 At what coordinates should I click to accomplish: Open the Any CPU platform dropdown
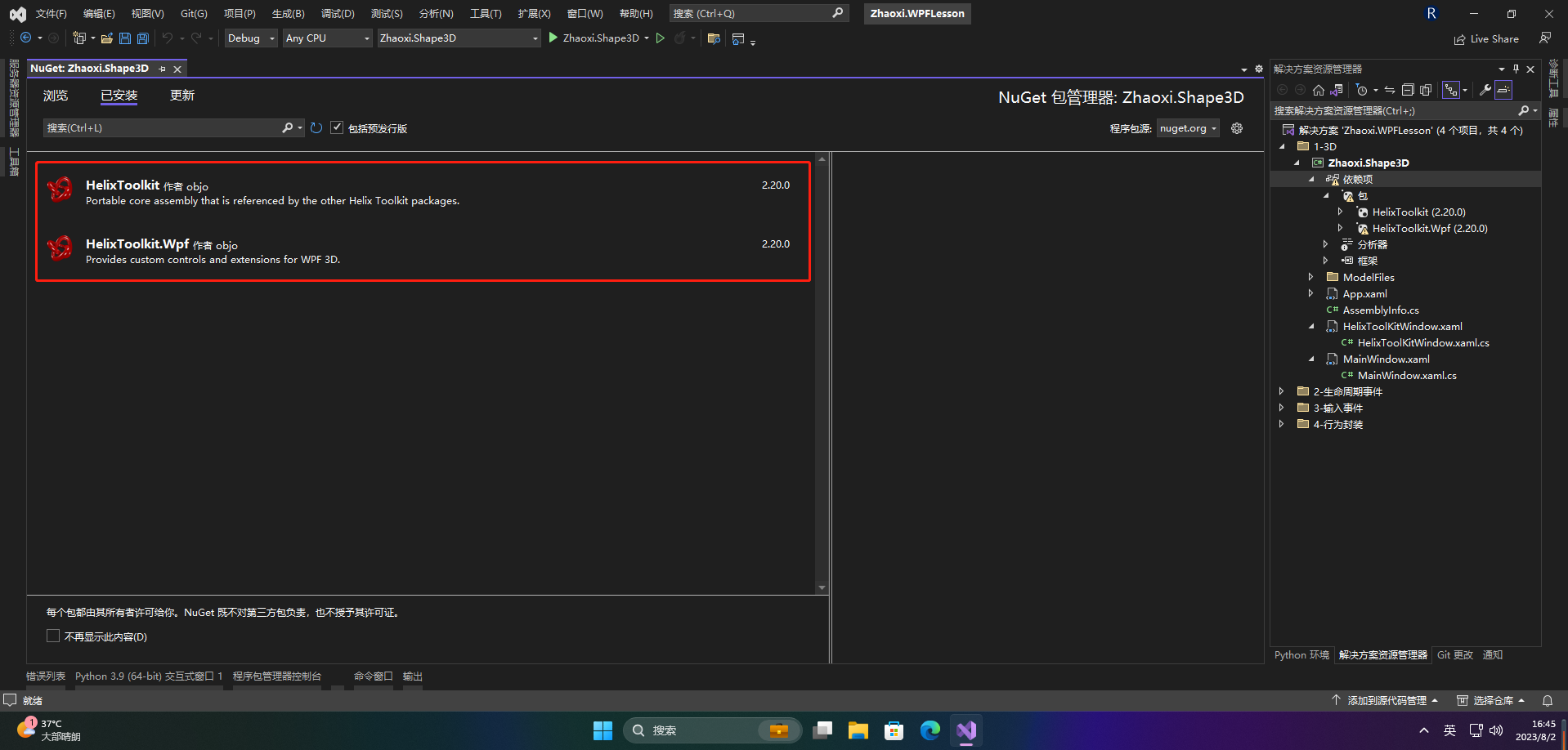327,38
